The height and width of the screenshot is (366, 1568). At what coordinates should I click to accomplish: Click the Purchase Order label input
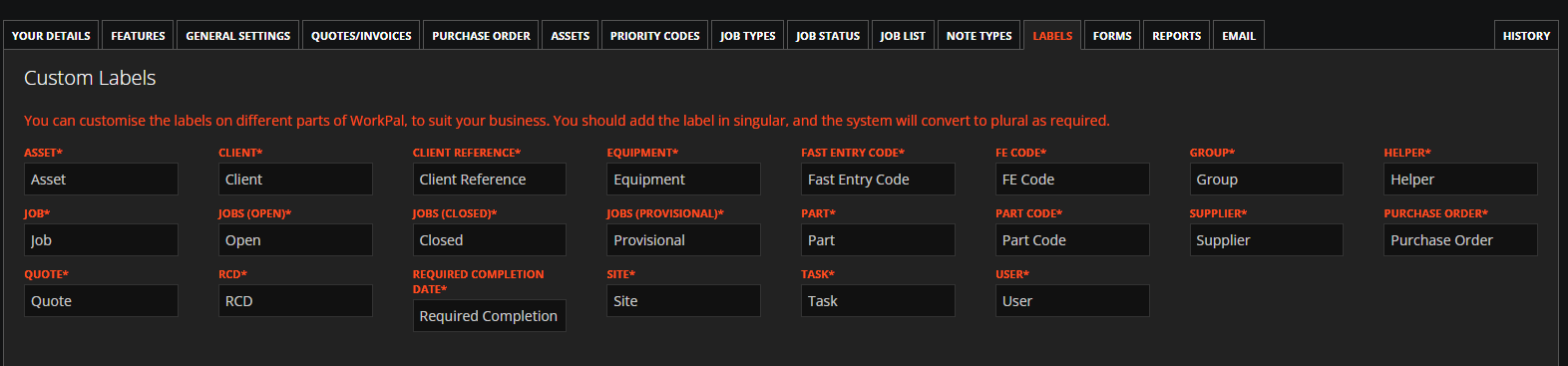click(x=1460, y=240)
